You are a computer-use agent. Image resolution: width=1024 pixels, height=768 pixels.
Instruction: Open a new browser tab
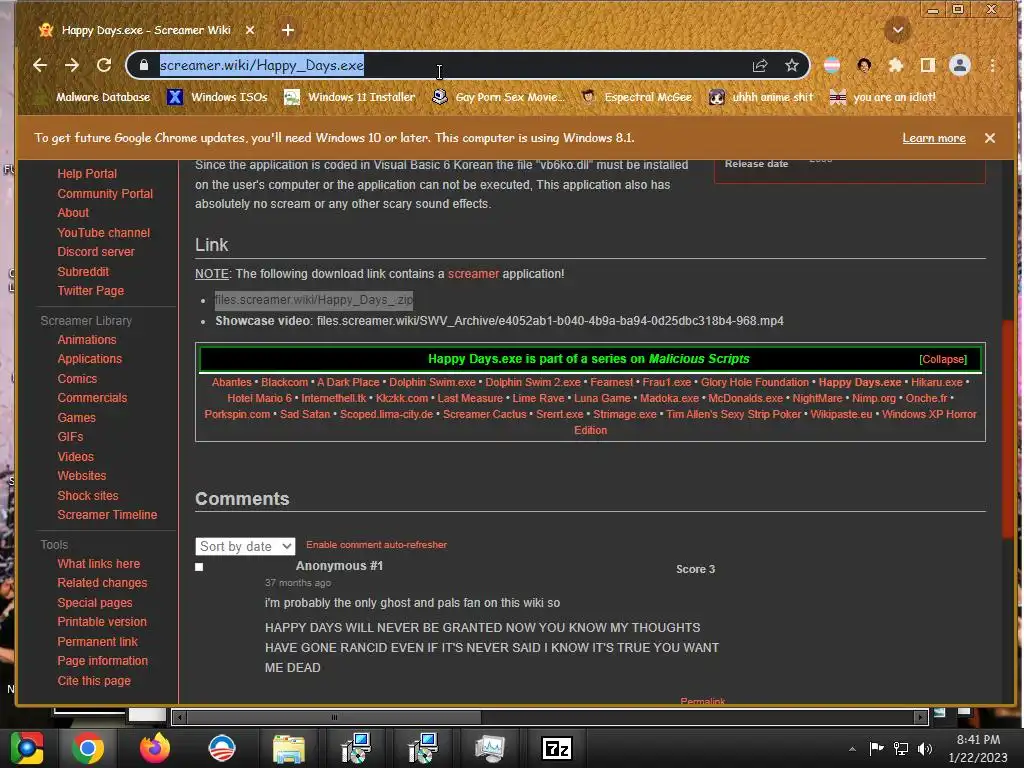coord(288,30)
